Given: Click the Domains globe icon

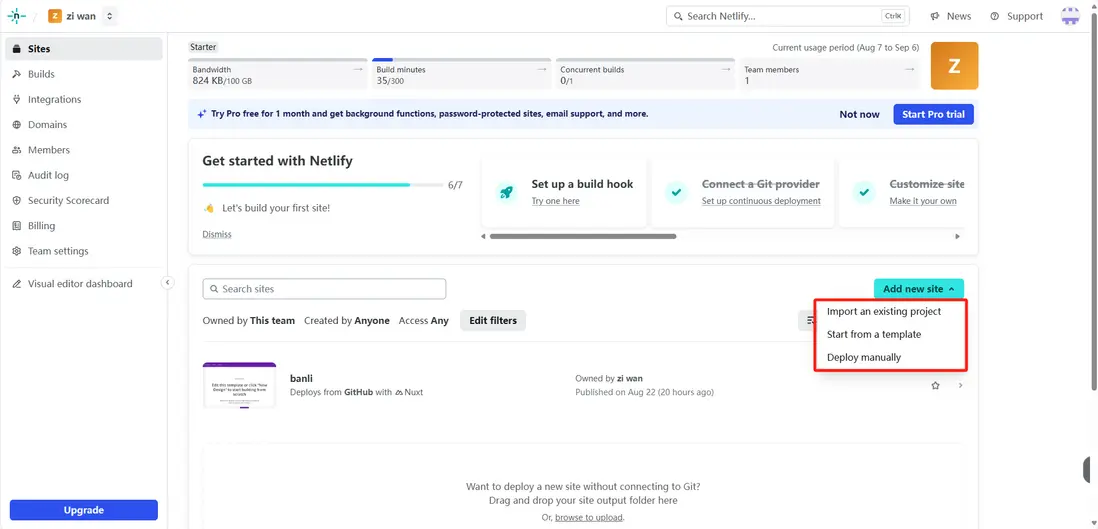Looking at the screenshot, I should pos(17,125).
